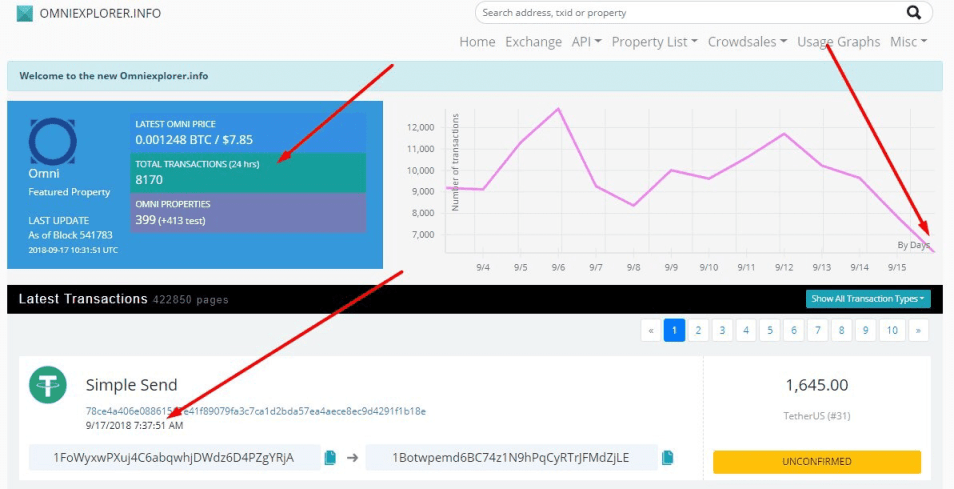
Task: Expand the Misc dropdown menu
Action: tap(908, 42)
